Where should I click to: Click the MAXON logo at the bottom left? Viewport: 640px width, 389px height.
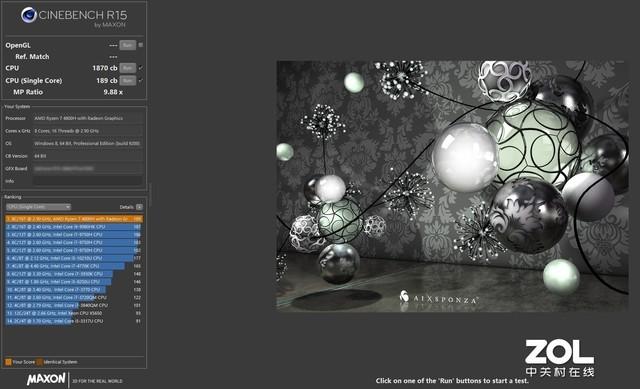46,379
